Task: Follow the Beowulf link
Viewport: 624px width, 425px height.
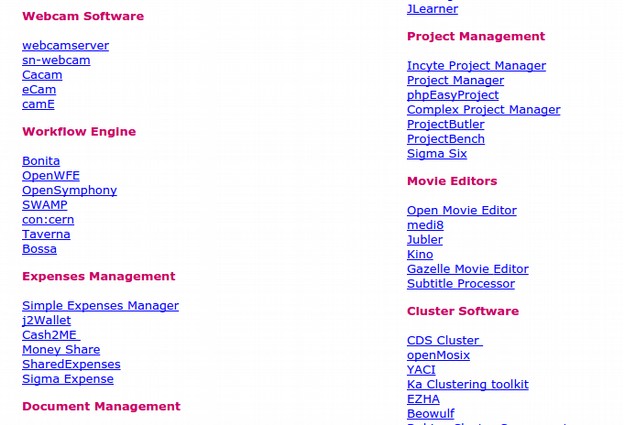Action: [430, 414]
